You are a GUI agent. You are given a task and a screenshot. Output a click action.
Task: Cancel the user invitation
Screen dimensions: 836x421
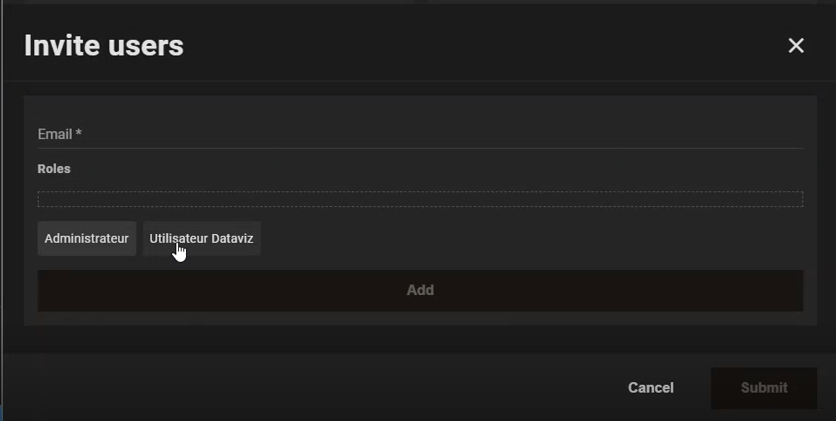click(x=650, y=388)
